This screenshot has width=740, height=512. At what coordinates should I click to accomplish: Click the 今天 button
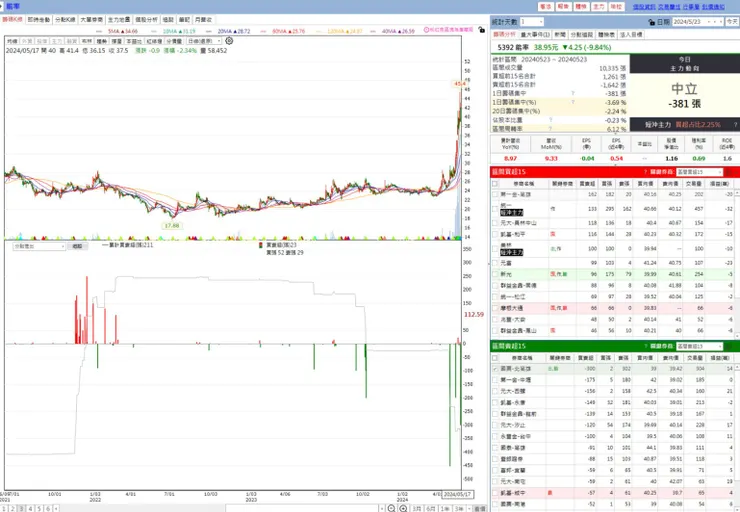[x=732, y=22]
